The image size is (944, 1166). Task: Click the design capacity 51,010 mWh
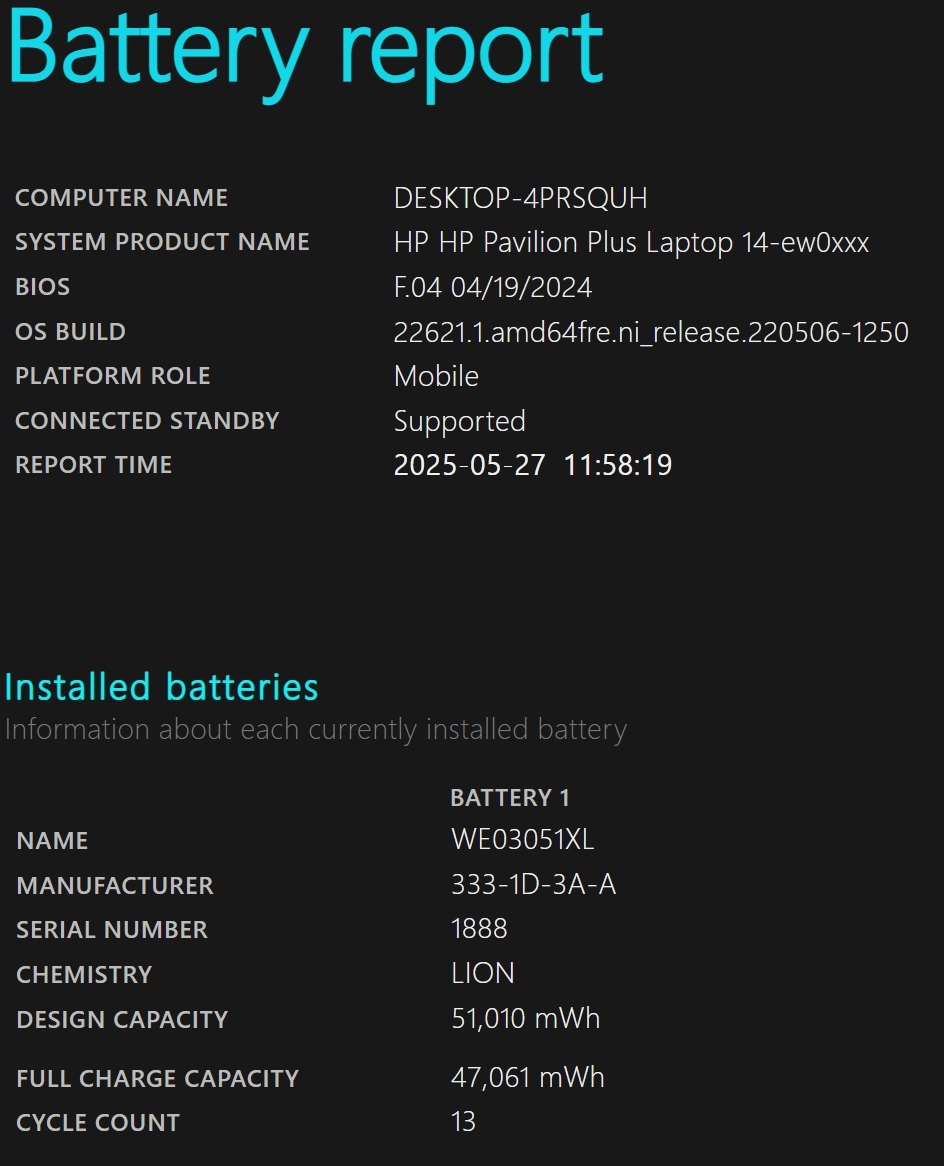tap(525, 1018)
